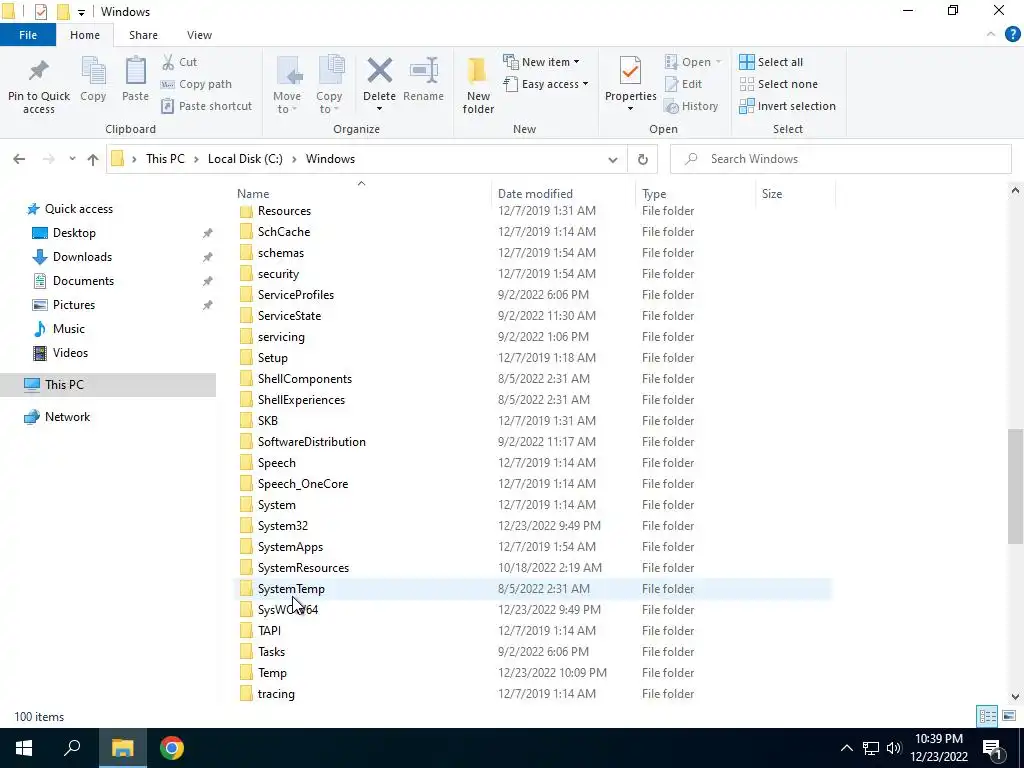Click Invert selection in ribbon

tap(787, 106)
